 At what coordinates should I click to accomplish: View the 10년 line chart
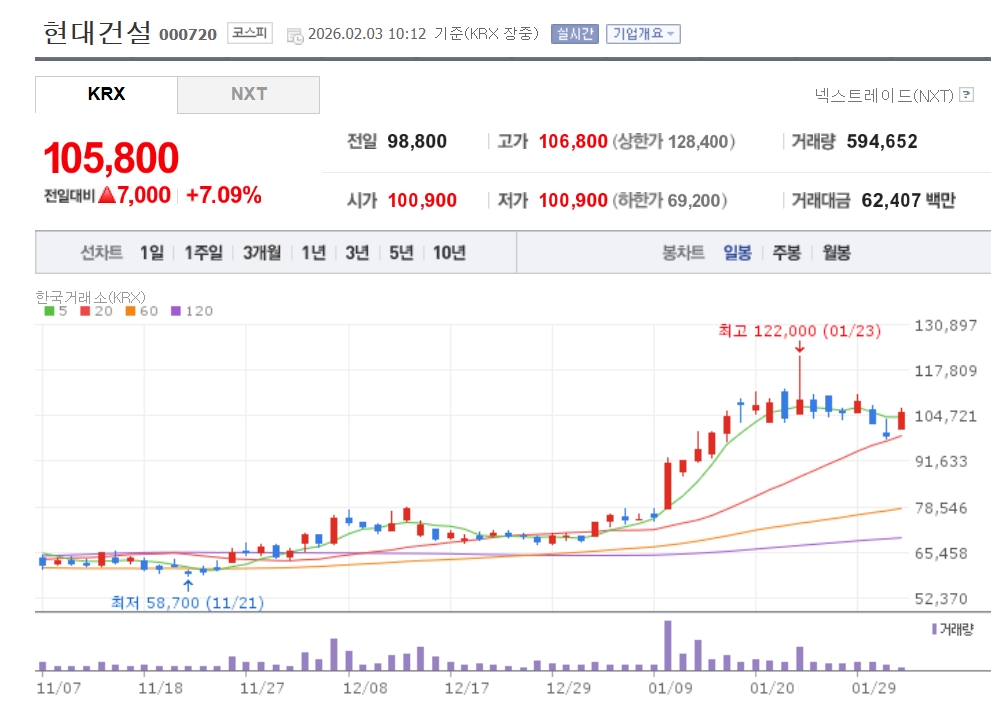449,253
